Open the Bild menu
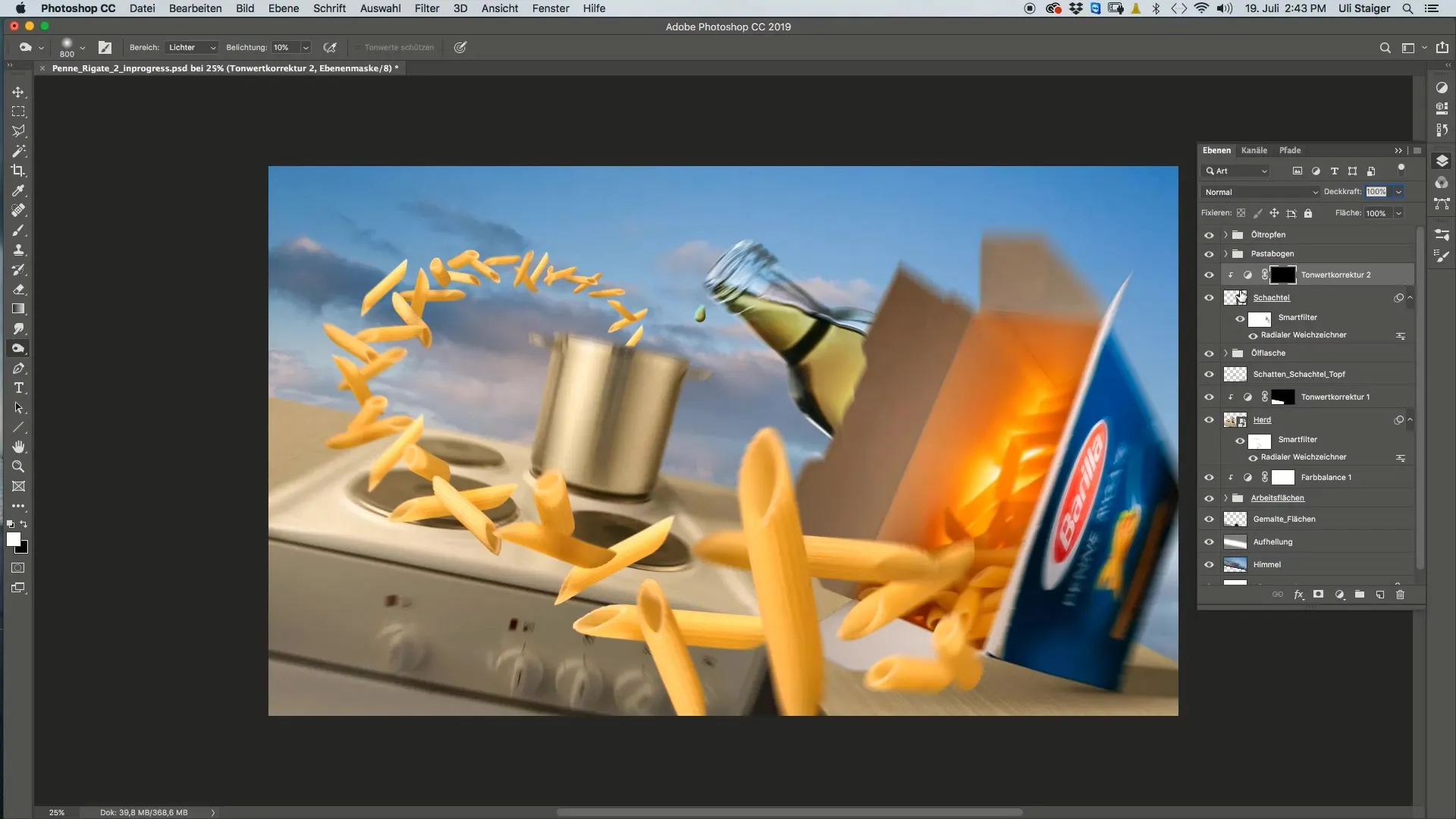 click(245, 8)
